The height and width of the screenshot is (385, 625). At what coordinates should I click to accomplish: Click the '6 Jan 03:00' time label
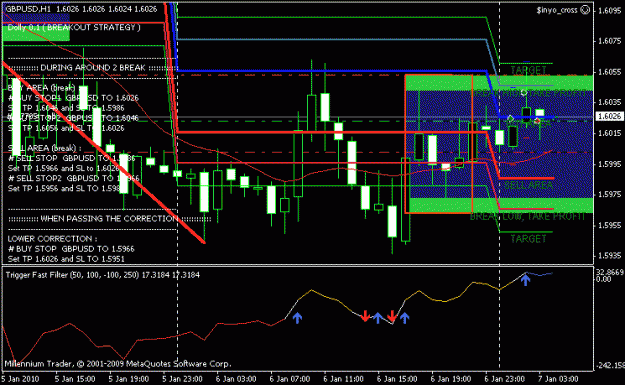[236, 379]
